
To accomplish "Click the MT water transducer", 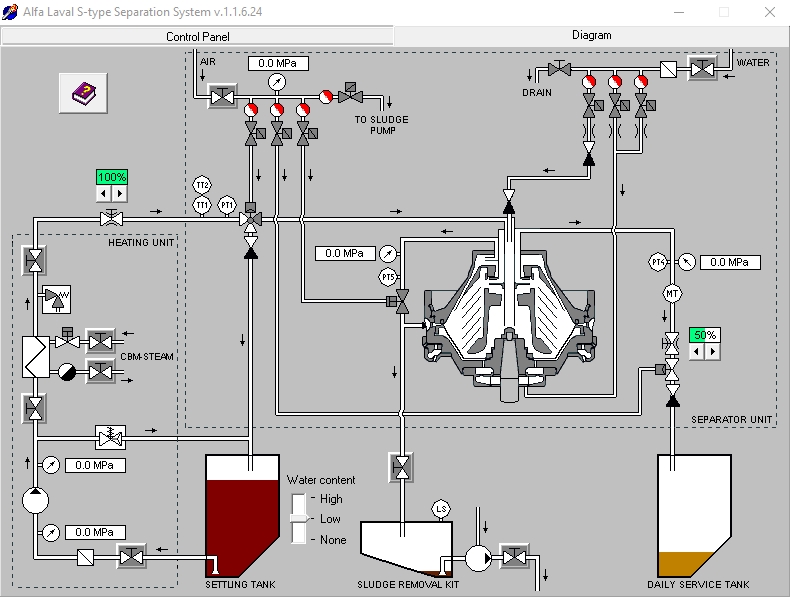I will click(x=672, y=294).
